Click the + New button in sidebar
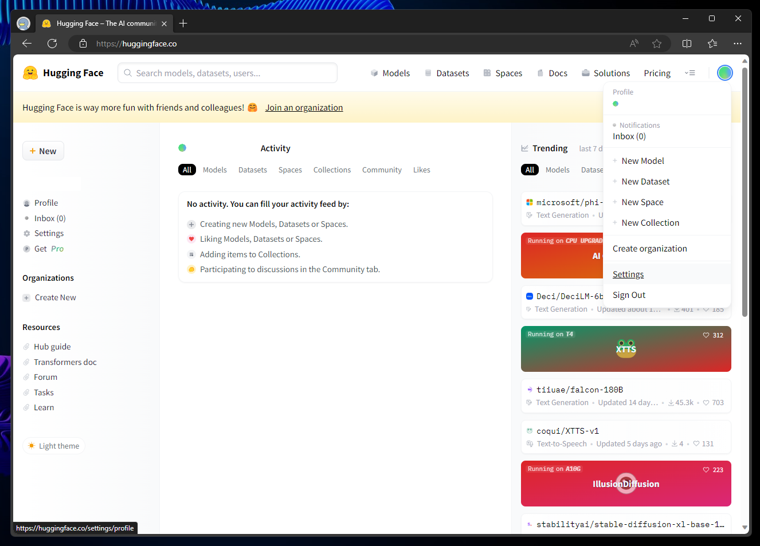760x546 pixels. point(43,151)
